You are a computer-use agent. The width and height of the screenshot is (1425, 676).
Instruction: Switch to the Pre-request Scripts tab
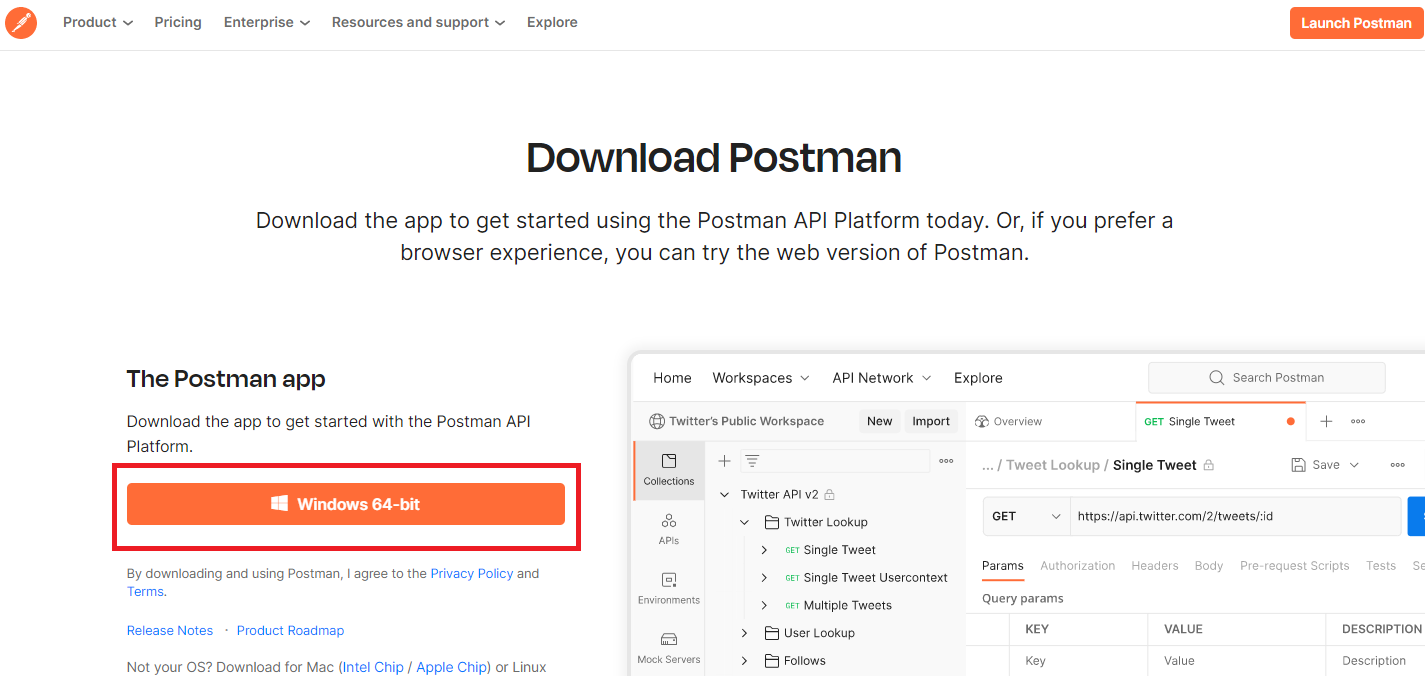1294,566
